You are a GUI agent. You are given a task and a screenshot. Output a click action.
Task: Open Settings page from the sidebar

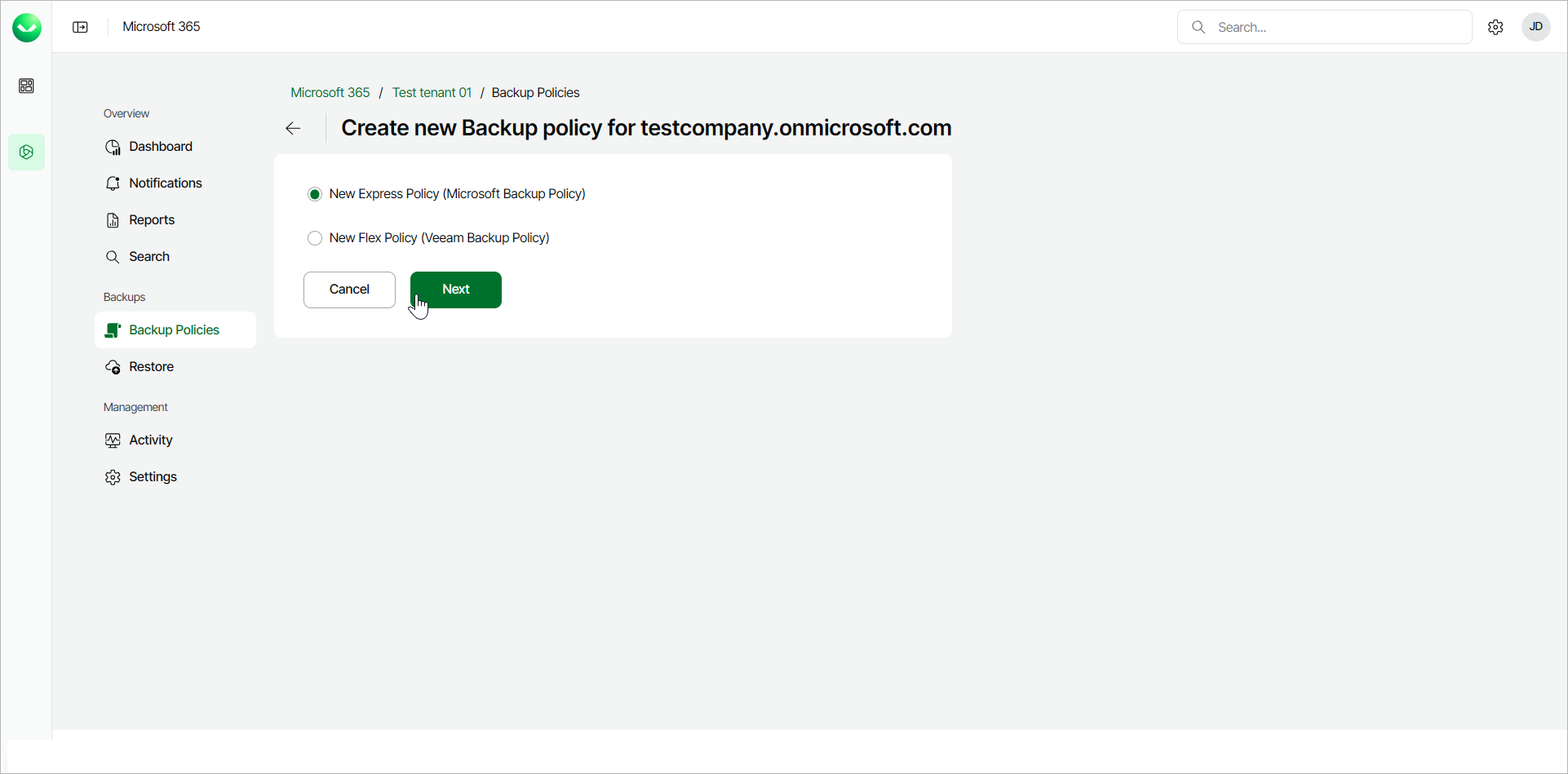coord(175,477)
